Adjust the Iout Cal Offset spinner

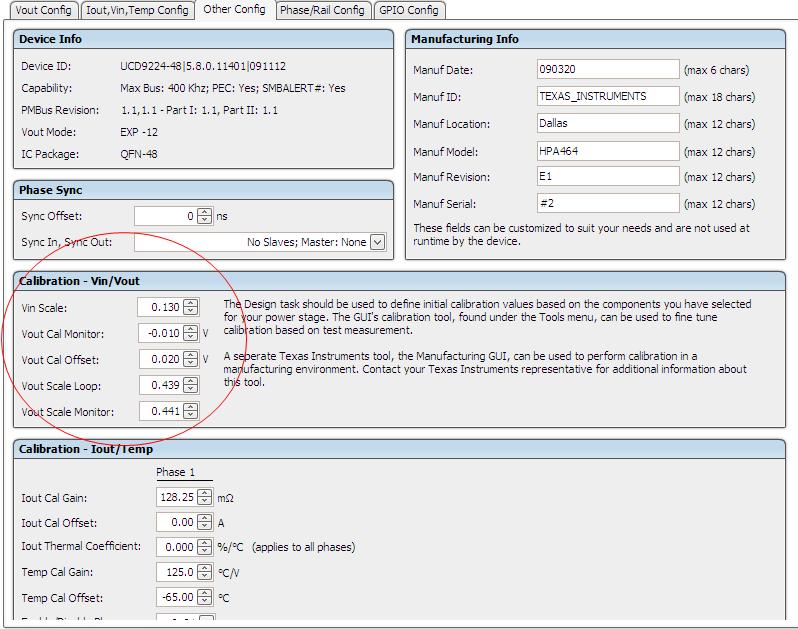point(205,522)
